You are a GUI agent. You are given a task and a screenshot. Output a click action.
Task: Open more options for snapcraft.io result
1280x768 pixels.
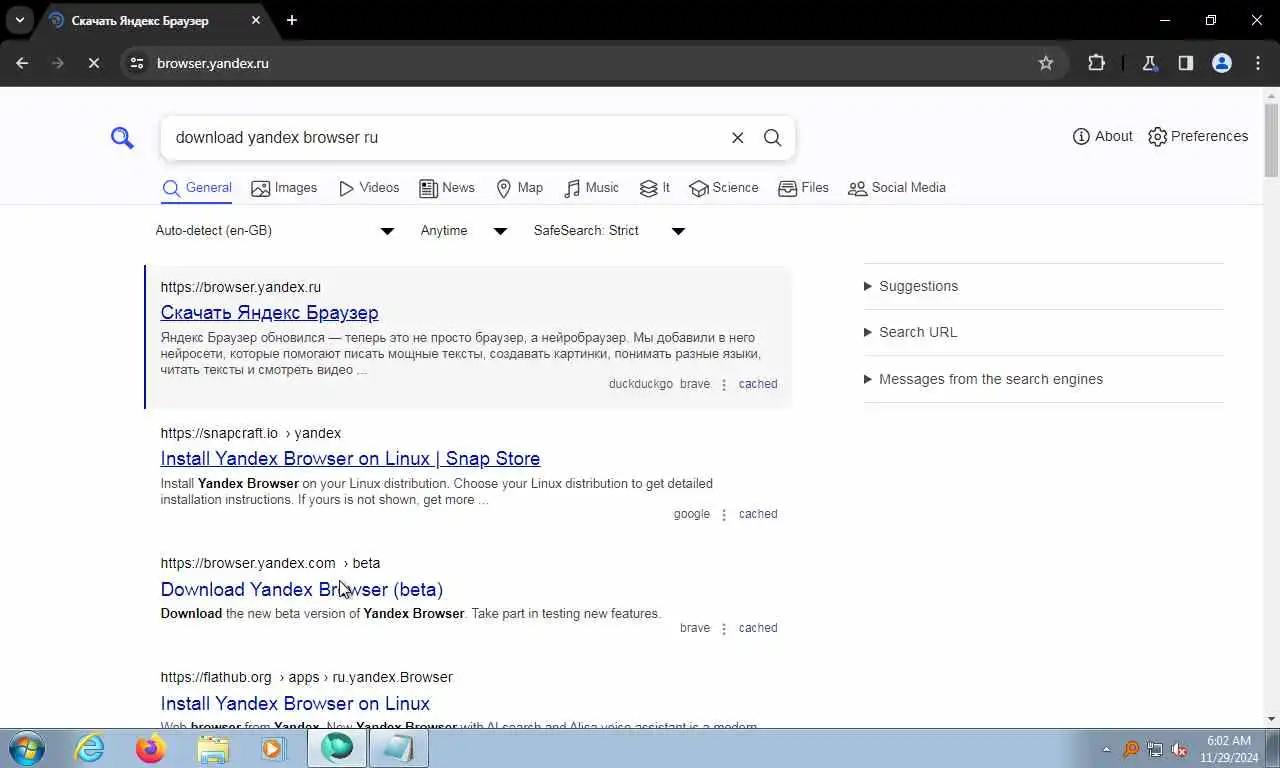coord(724,515)
